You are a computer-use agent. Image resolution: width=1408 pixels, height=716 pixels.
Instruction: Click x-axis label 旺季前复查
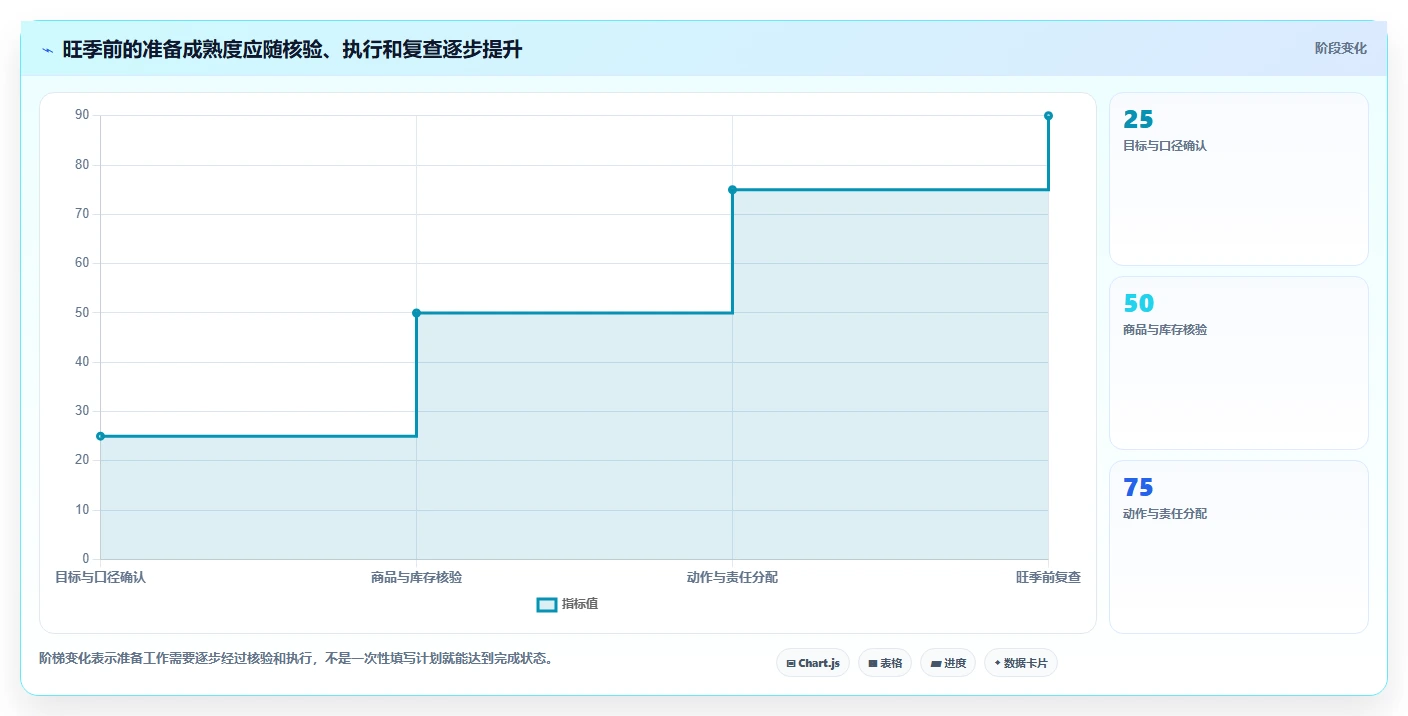(x=1048, y=577)
